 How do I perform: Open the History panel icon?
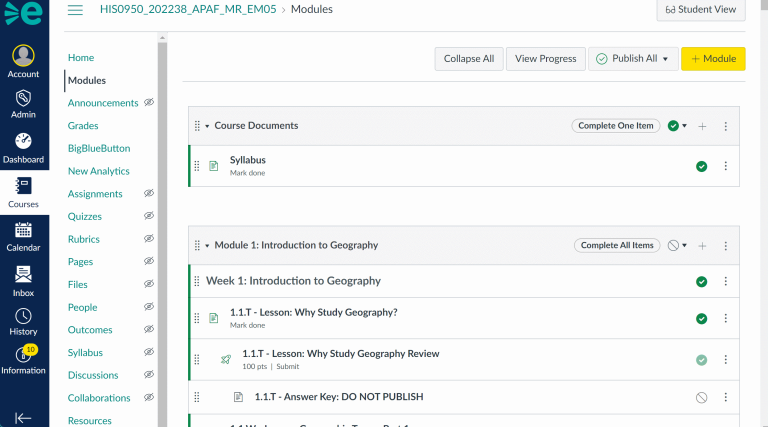pos(24,319)
